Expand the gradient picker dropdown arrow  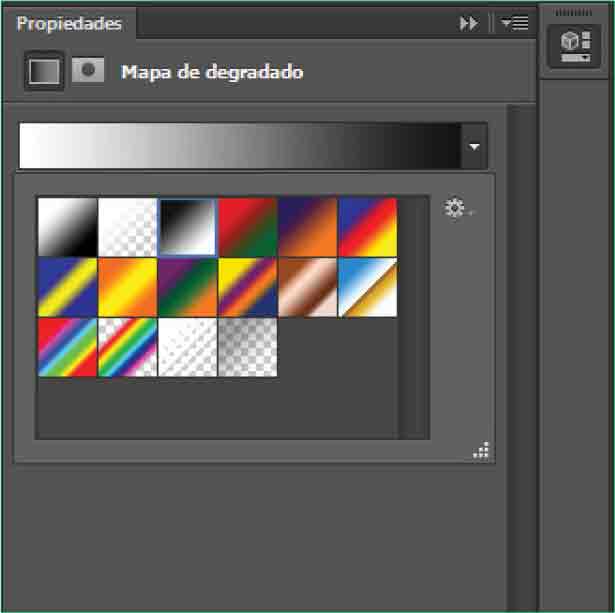[475, 146]
